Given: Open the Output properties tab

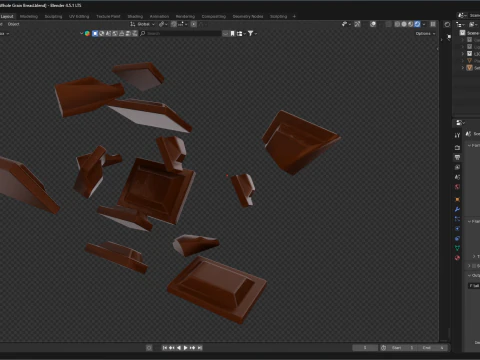Looking at the screenshot, I should [457, 157].
